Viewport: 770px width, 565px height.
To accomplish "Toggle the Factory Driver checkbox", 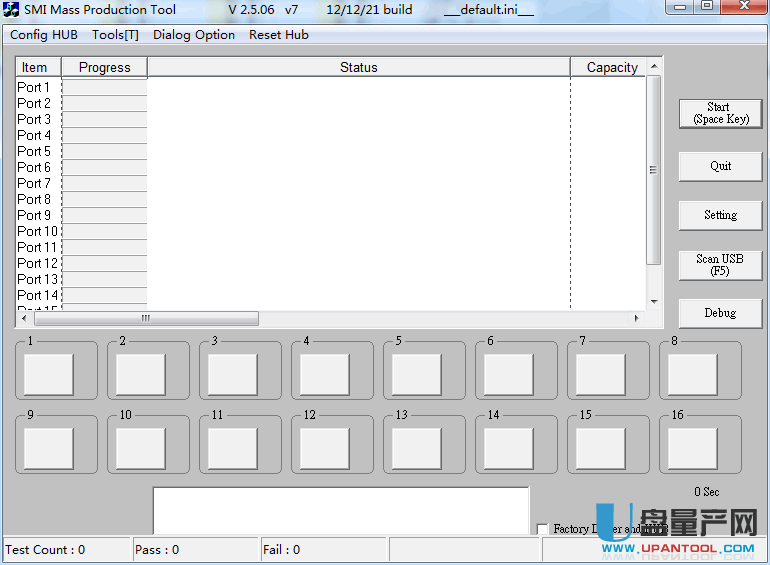I will click(x=543, y=529).
